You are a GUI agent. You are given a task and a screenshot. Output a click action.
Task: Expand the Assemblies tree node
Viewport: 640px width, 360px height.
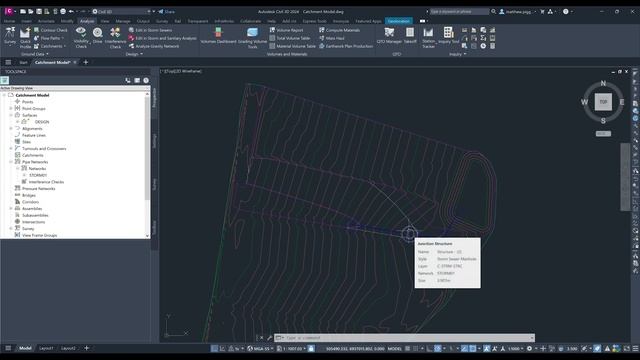tap(11, 209)
